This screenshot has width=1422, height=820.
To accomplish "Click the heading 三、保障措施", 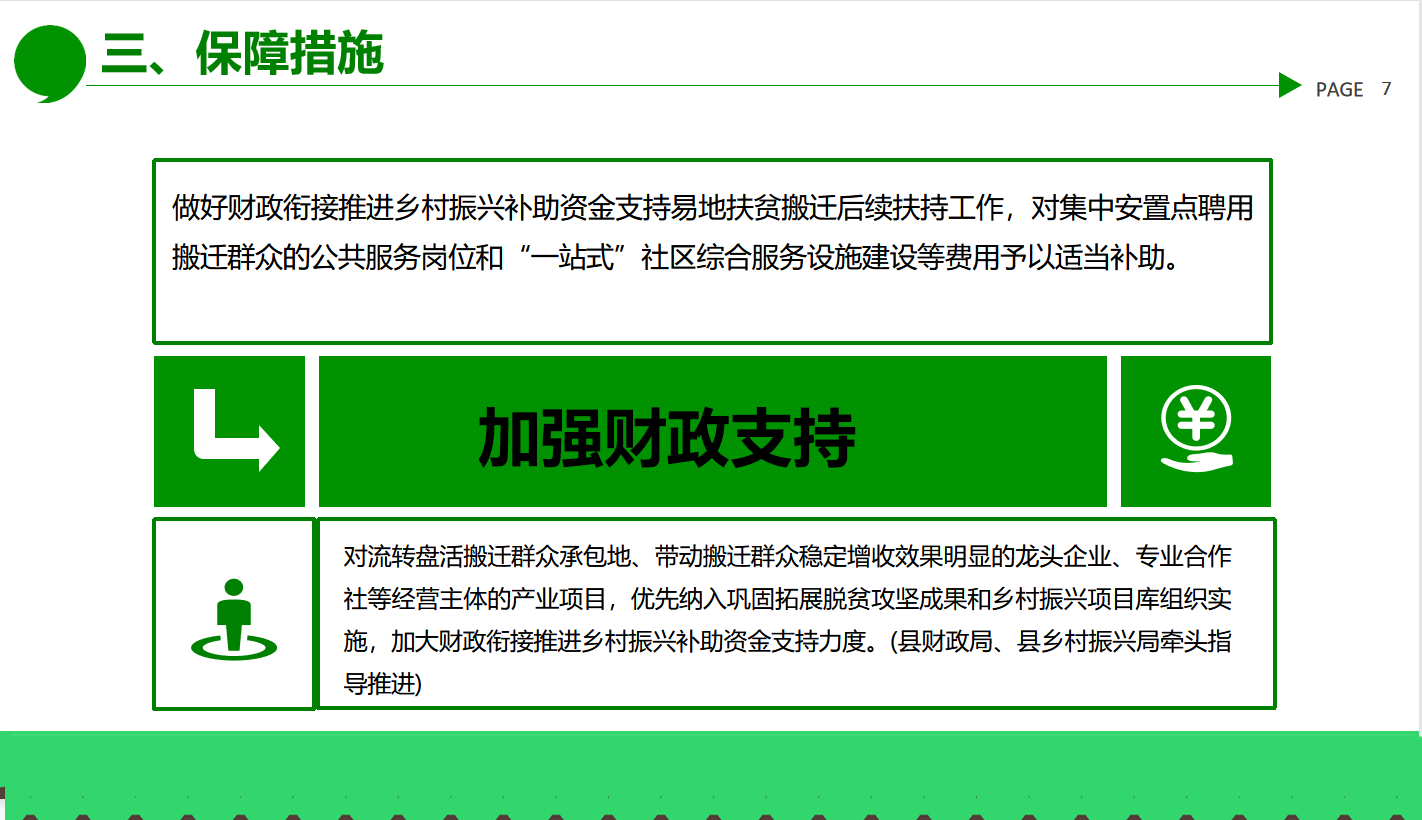I will pos(242,53).
